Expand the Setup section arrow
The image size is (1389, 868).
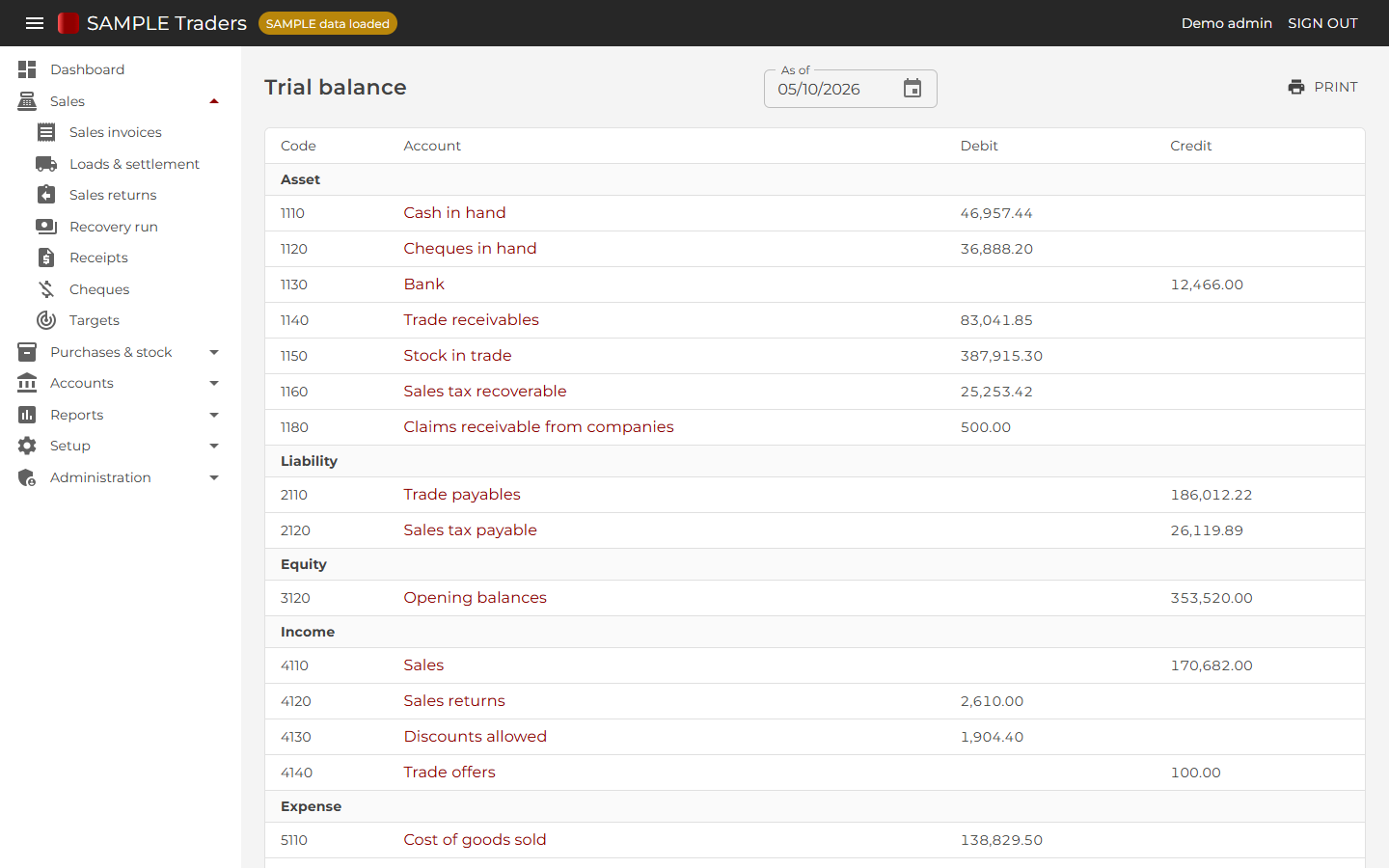point(214,446)
